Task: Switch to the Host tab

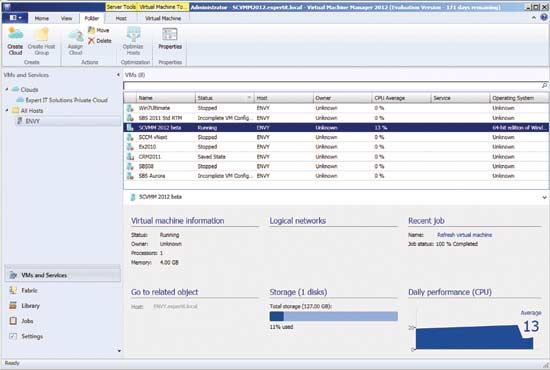Action: 121,18
